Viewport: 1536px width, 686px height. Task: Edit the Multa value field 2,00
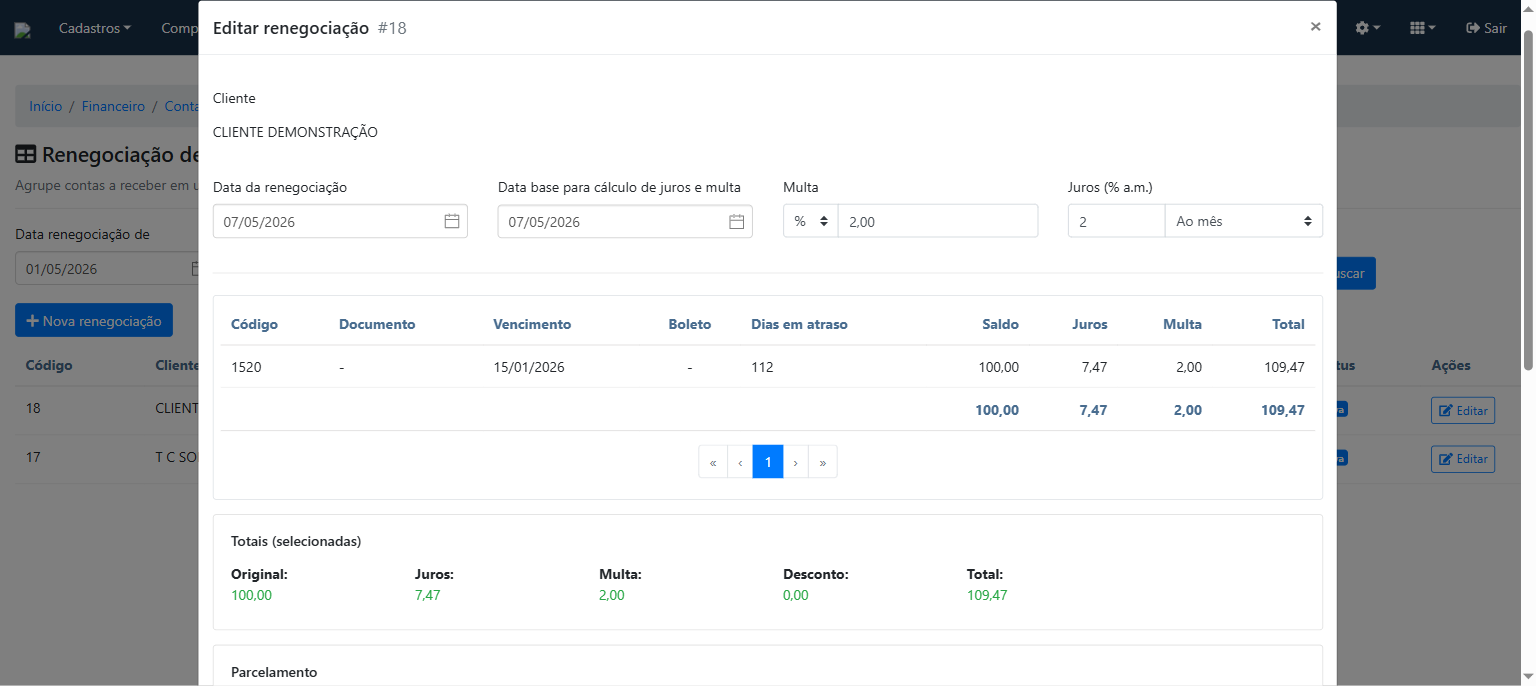[x=937, y=221]
